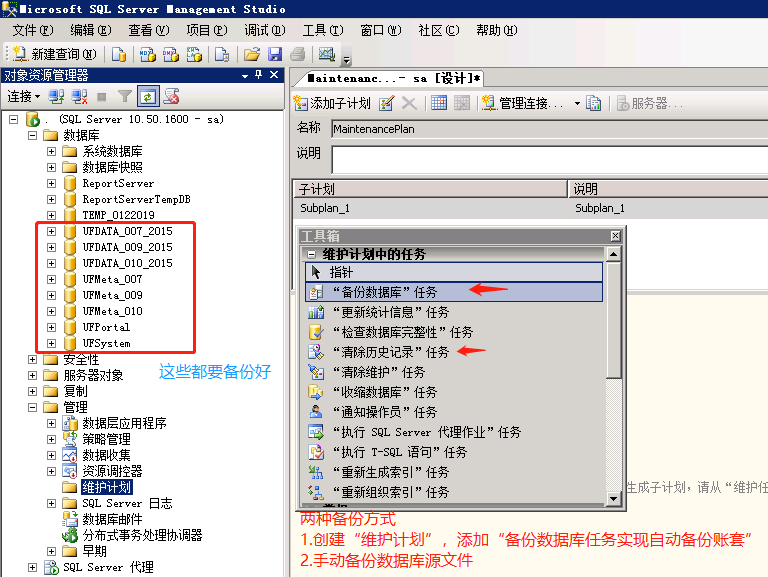Viewport: 768px width, 577px height.
Task: Open the Project menu
Action: 207,30
